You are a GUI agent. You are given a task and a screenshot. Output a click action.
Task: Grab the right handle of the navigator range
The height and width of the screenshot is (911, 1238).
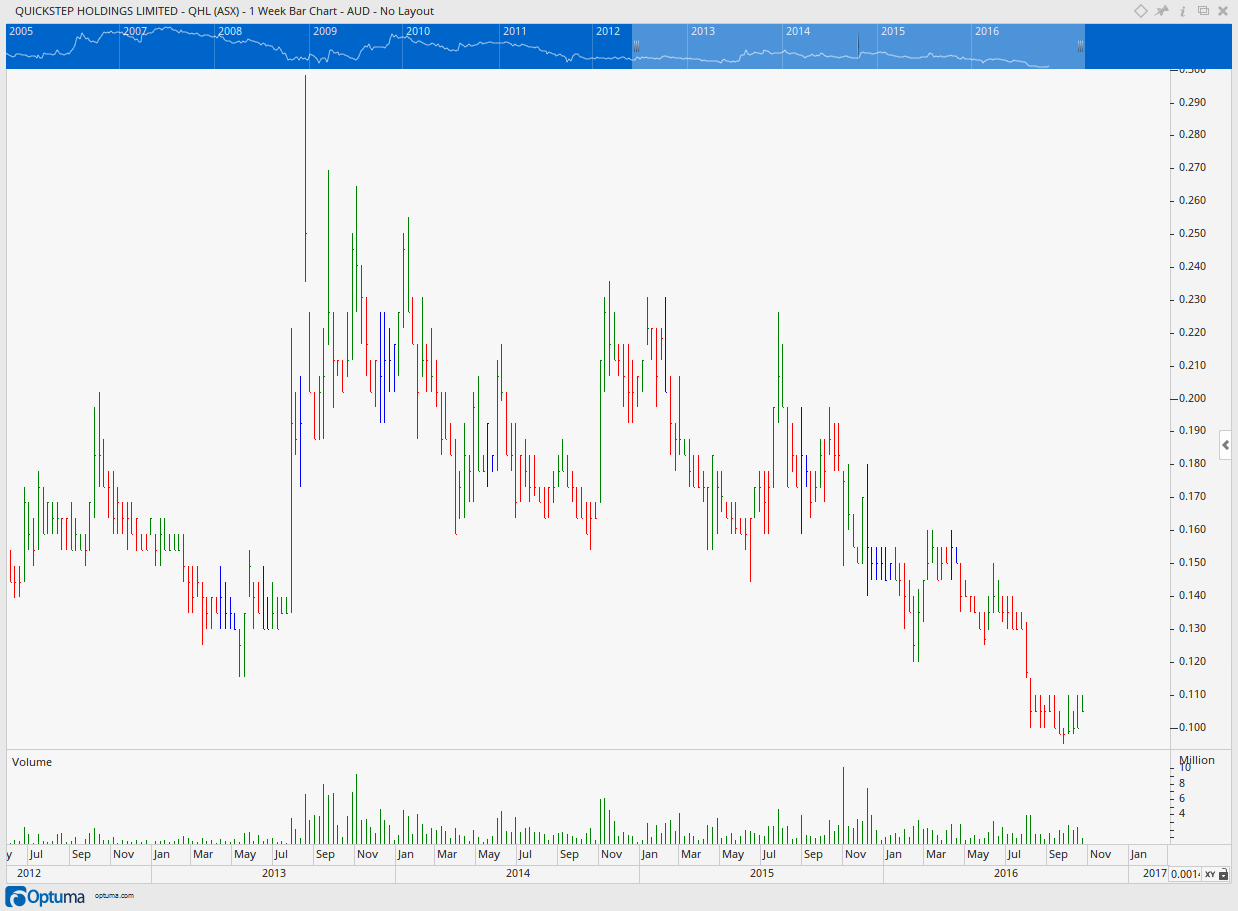click(1080, 46)
